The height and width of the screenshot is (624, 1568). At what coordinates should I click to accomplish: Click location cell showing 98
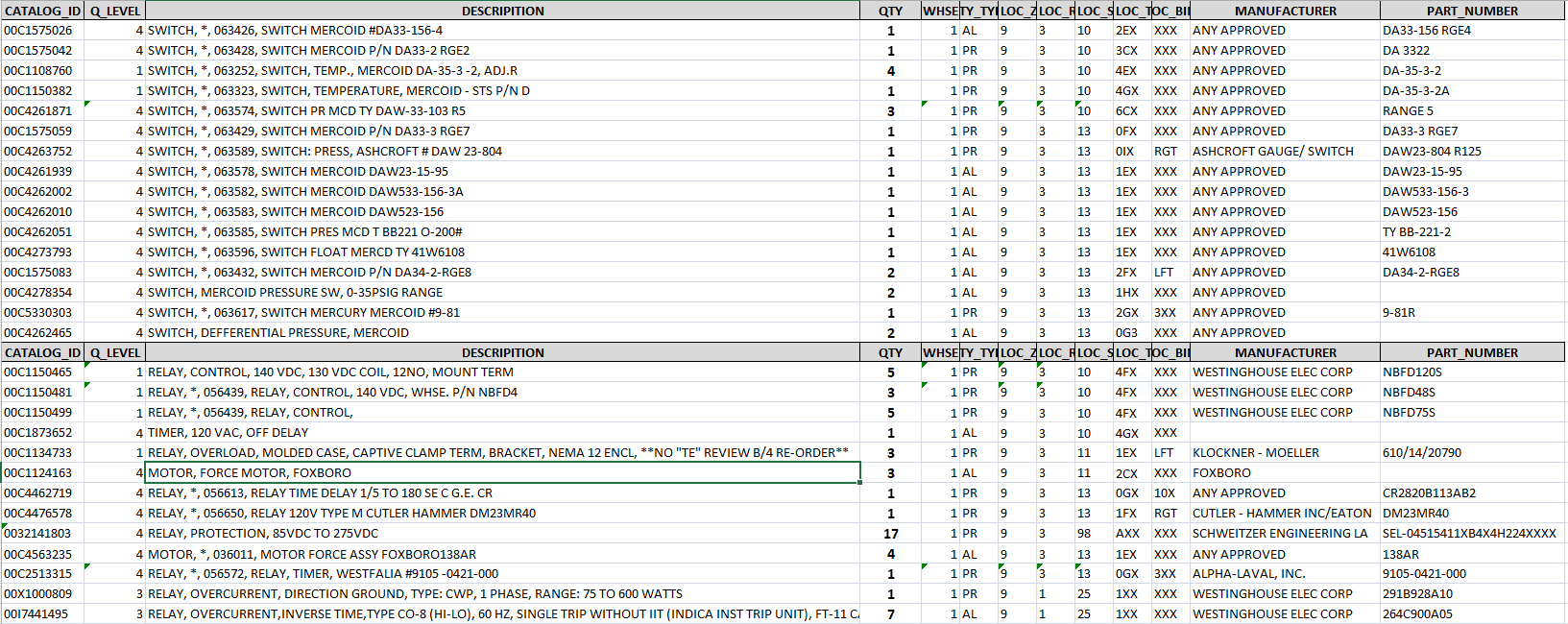[1094, 534]
